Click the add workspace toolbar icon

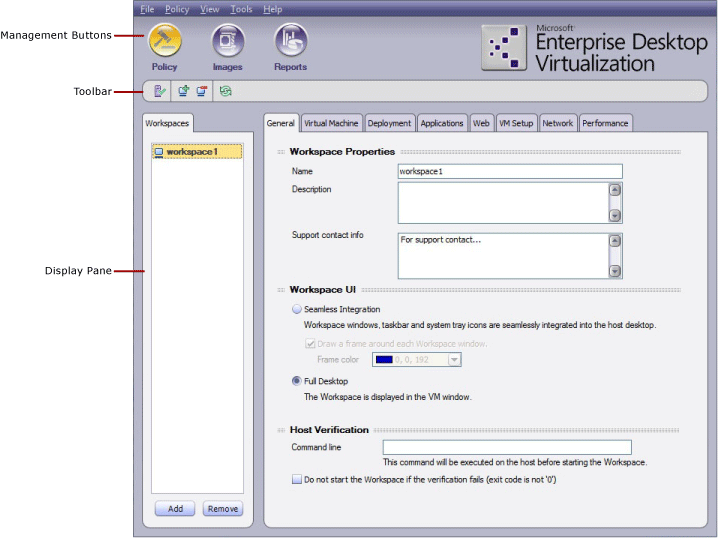coord(184,91)
